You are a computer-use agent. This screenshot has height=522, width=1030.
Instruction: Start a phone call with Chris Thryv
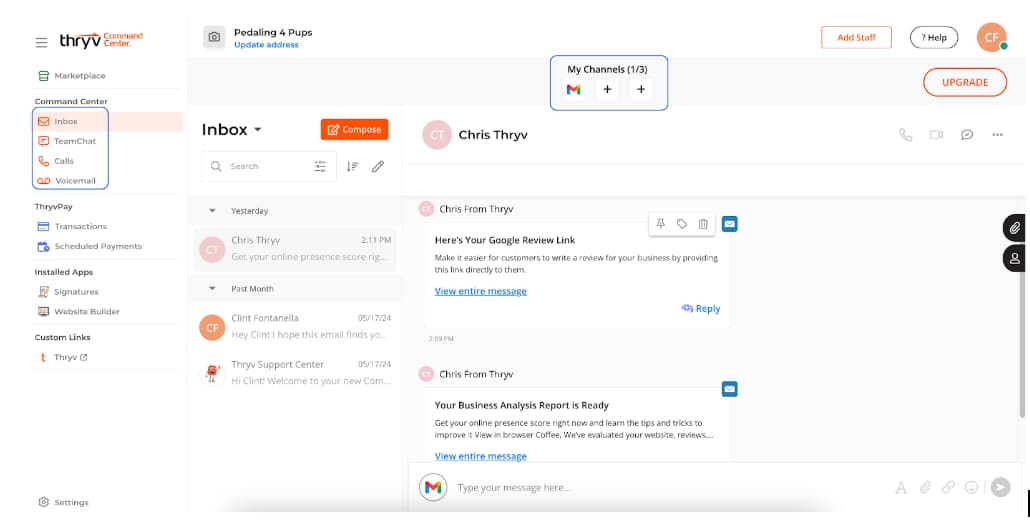click(x=905, y=135)
